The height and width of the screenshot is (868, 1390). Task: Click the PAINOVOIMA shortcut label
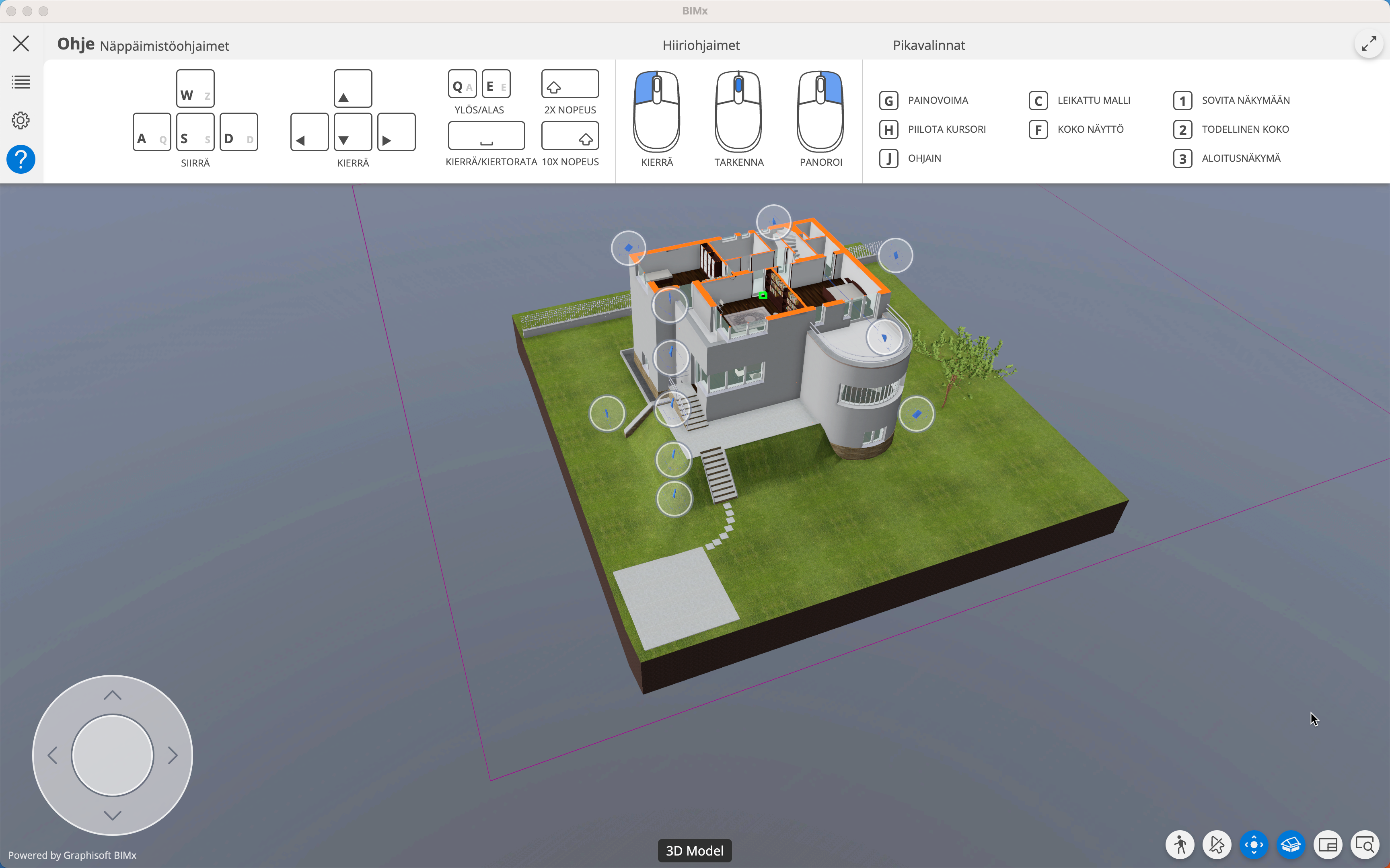pos(938,101)
